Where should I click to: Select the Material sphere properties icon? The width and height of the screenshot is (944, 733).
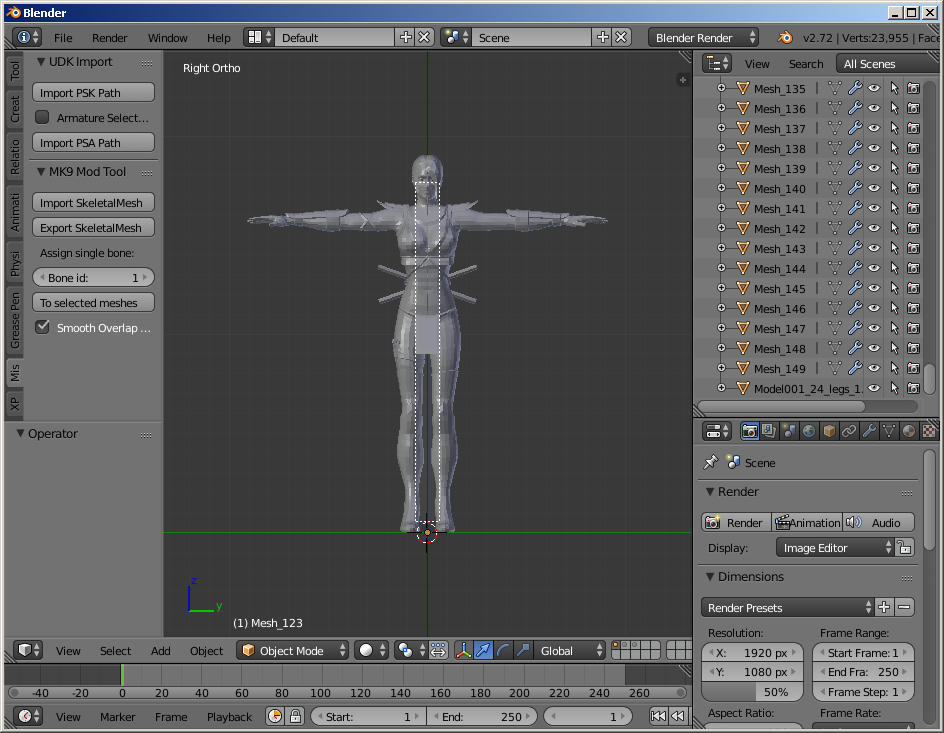pyautogui.click(x=909, y=431)
